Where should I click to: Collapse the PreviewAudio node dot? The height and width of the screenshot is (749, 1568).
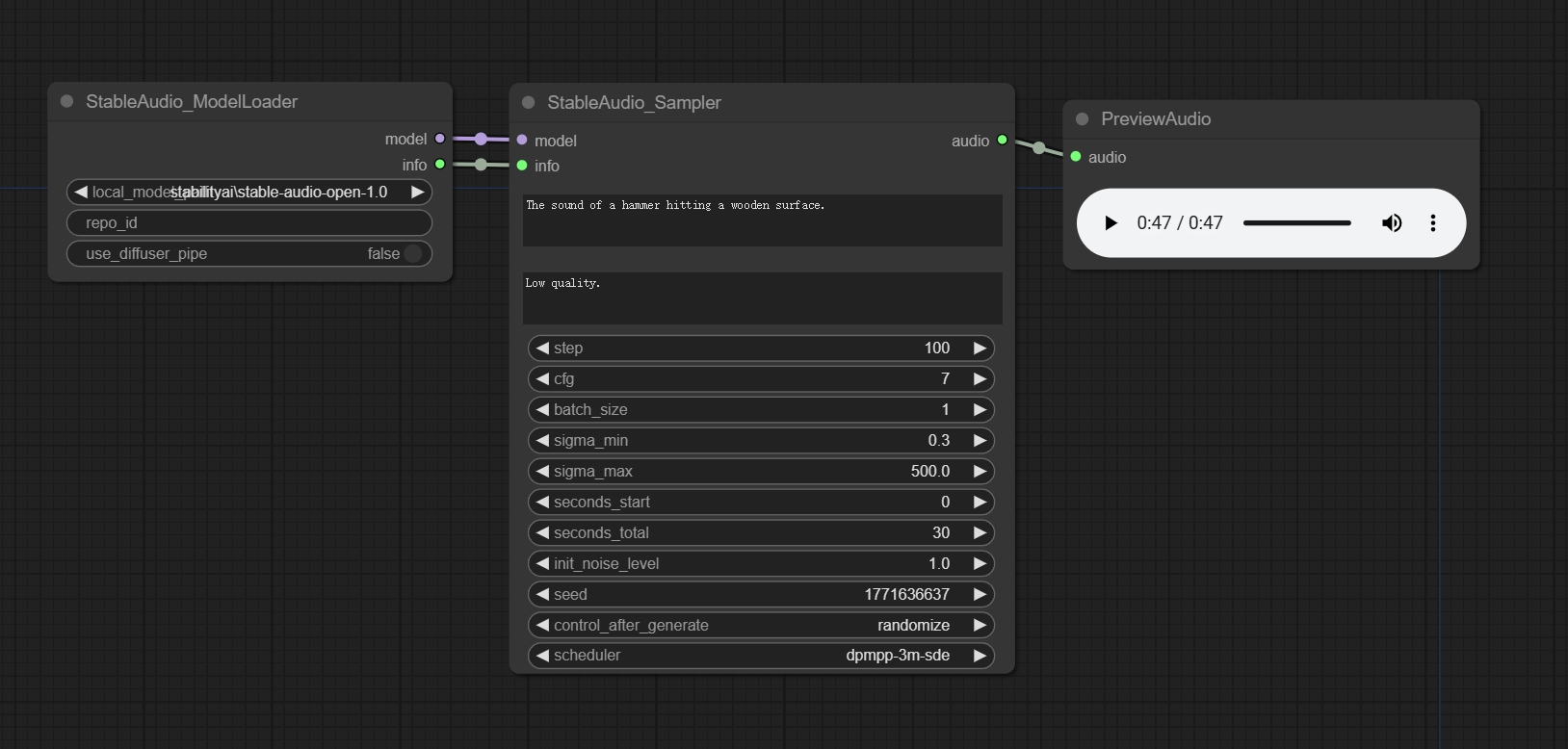click(x=1083, y=118)
